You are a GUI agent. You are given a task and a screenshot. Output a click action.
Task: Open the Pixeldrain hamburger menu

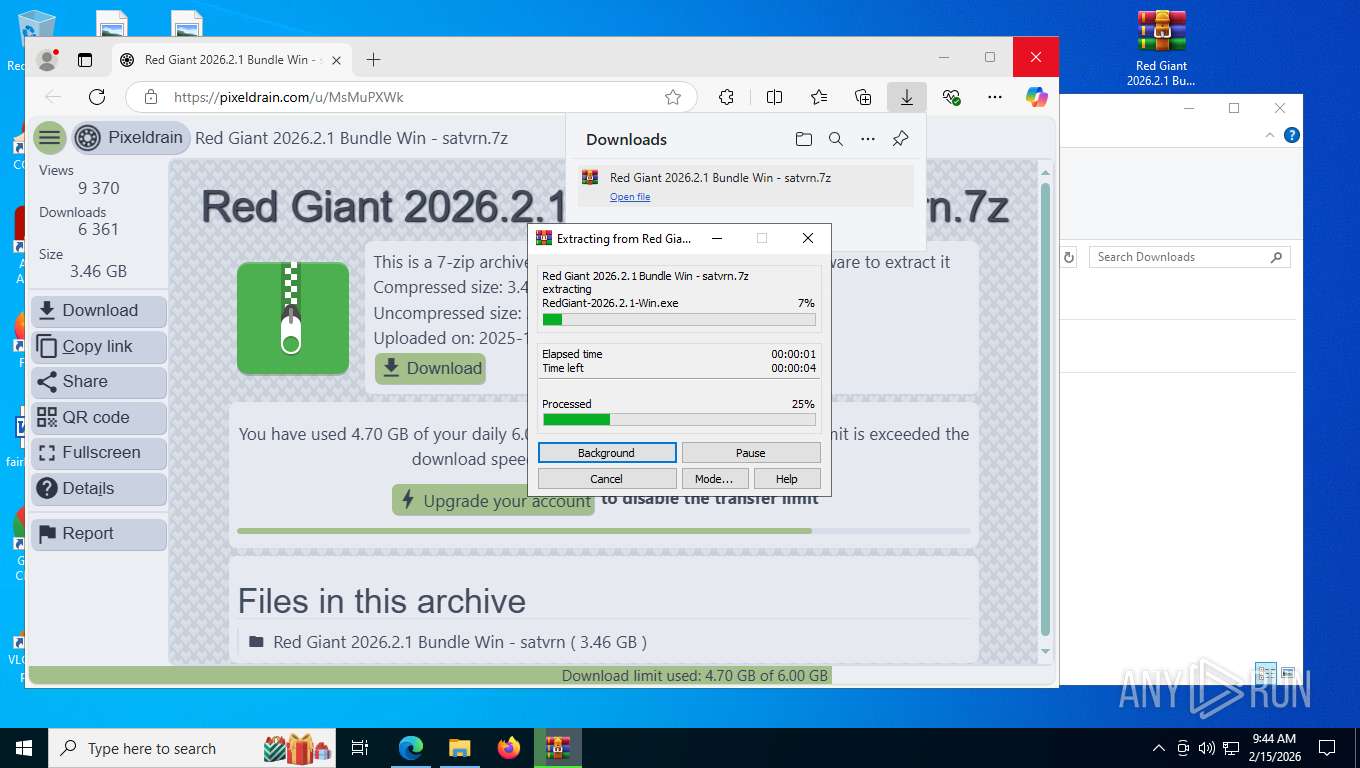coord(49,138)
